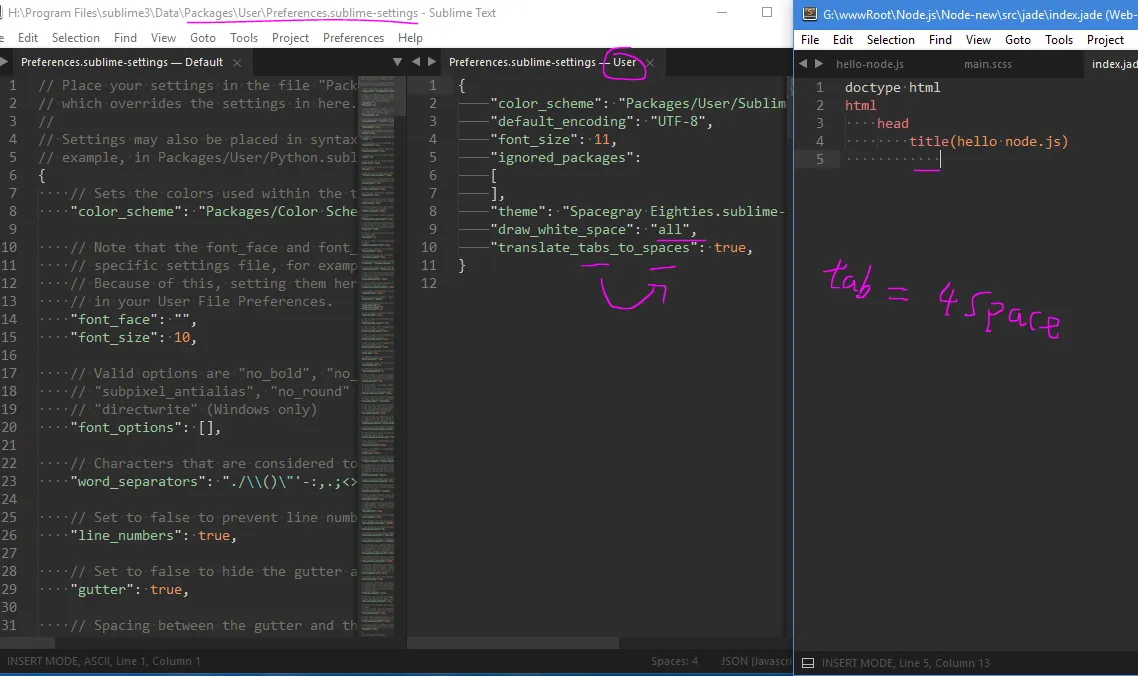Click the "ignored_packages" key in the User settings

coord(562,158)
